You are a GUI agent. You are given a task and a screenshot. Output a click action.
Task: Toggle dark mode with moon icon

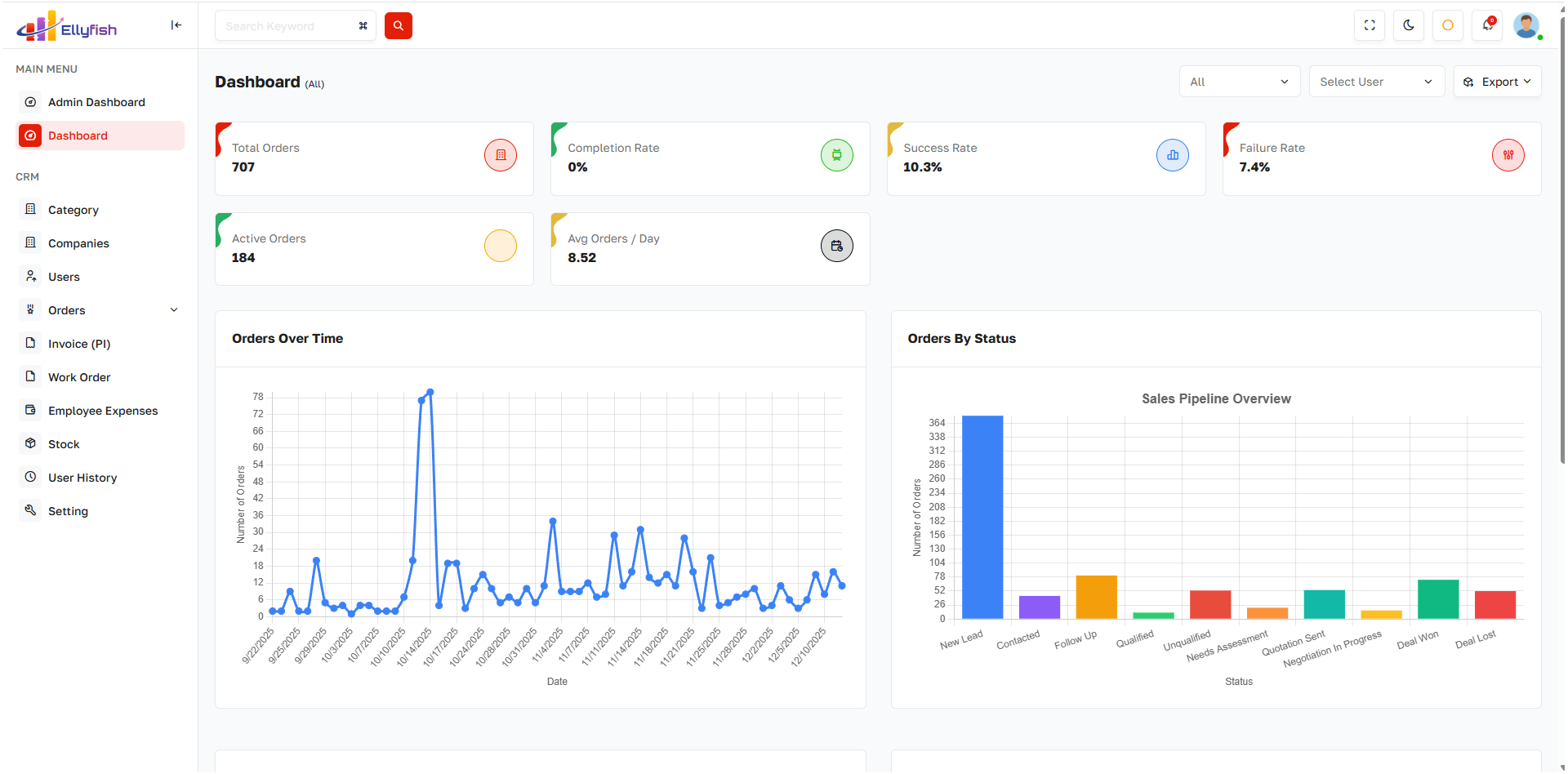tap(1409, 25)
